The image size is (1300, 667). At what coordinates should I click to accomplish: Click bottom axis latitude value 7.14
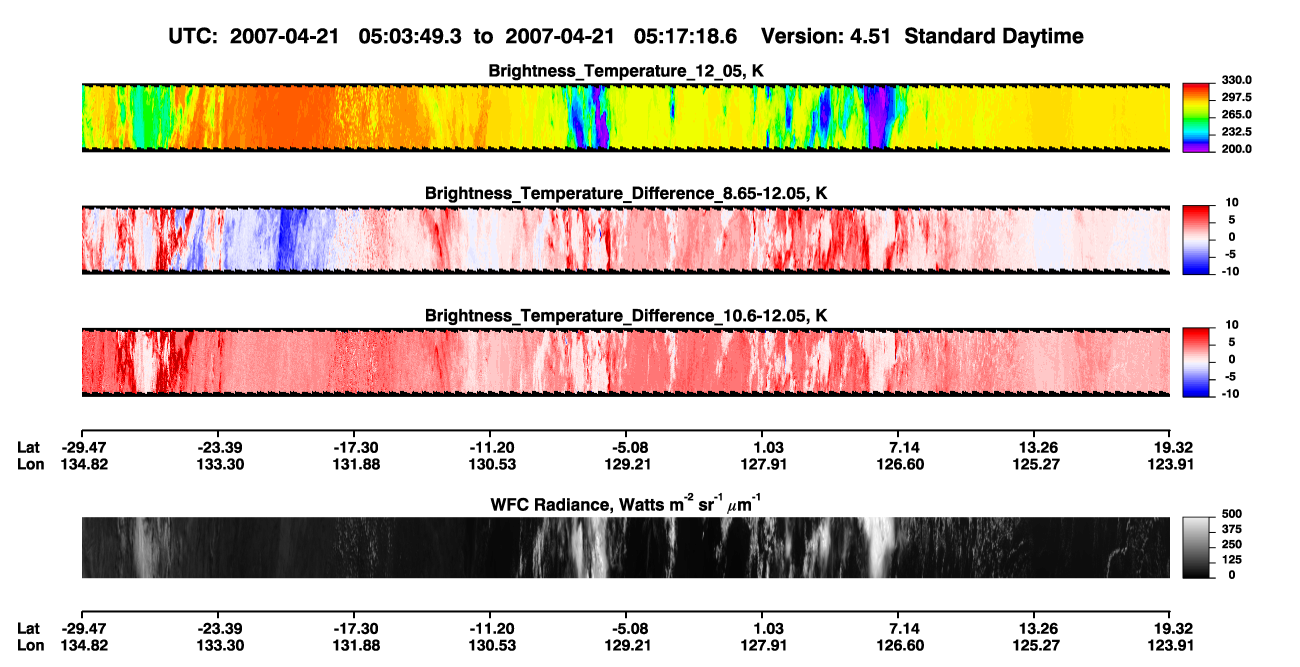pos(898,628)
